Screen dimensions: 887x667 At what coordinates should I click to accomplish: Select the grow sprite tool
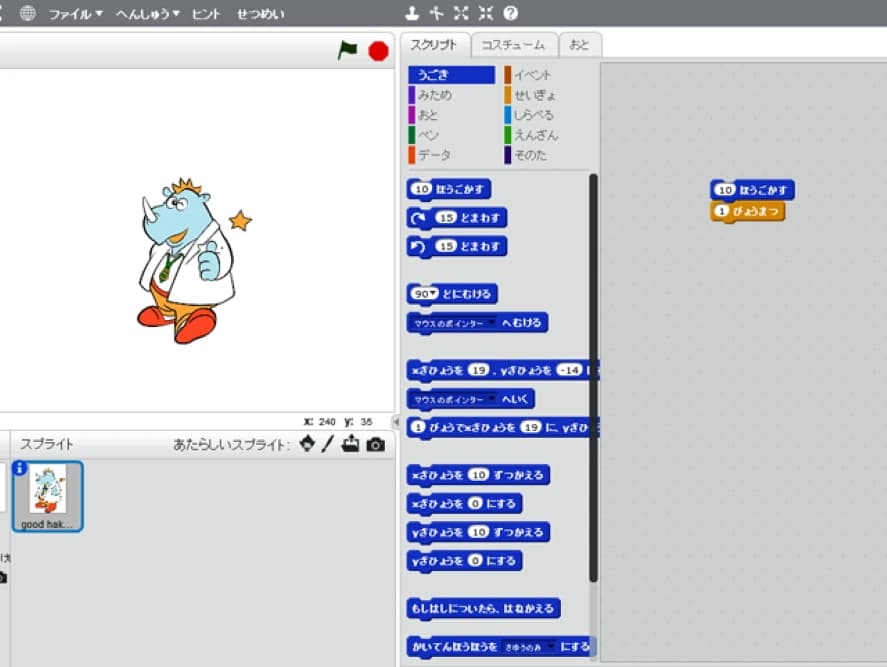pyautogui.click(x=462, y=13)
